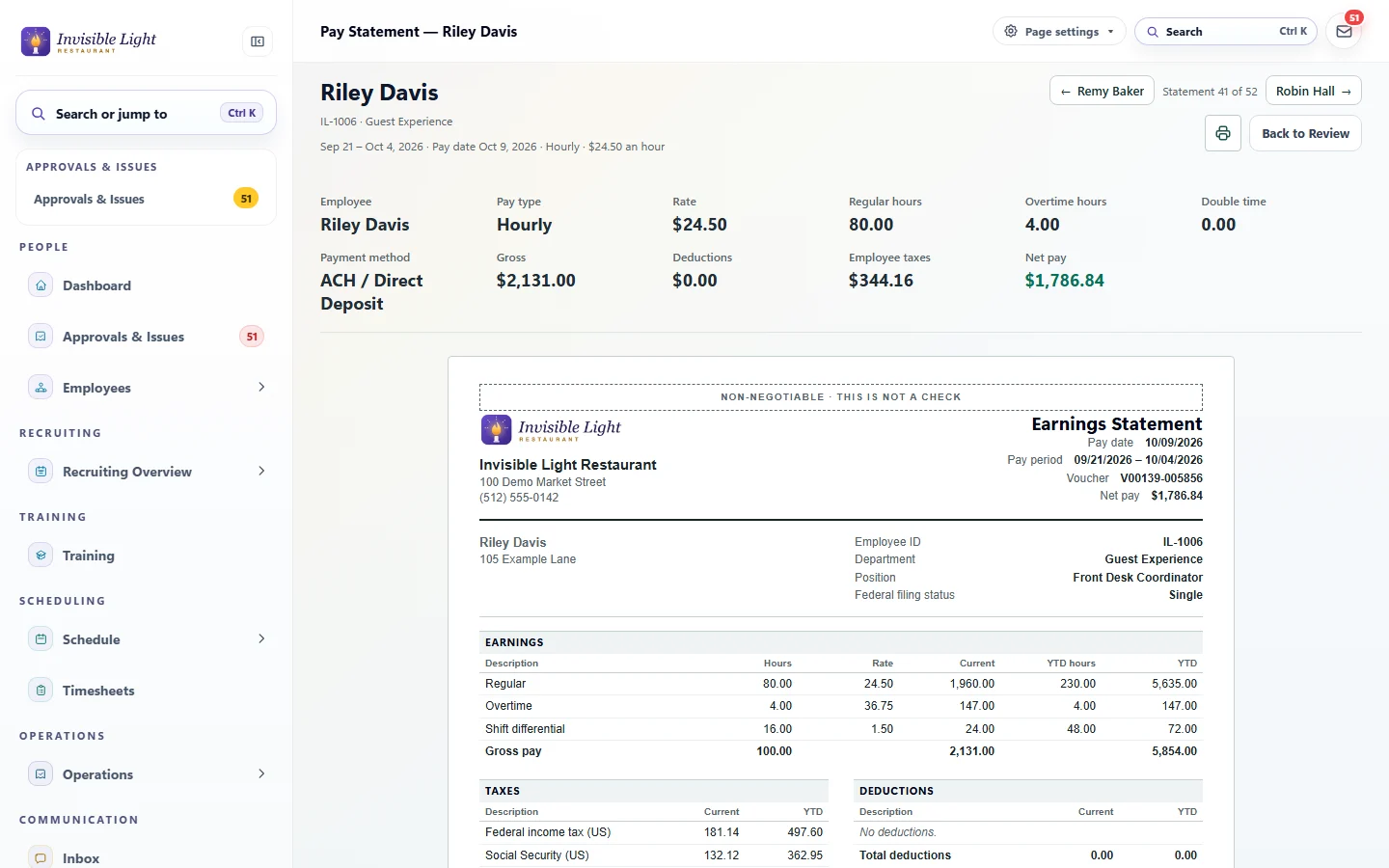Click the Rate value $24.50
This screenshot has height=868, width=1389.
[x=700, y=225]
